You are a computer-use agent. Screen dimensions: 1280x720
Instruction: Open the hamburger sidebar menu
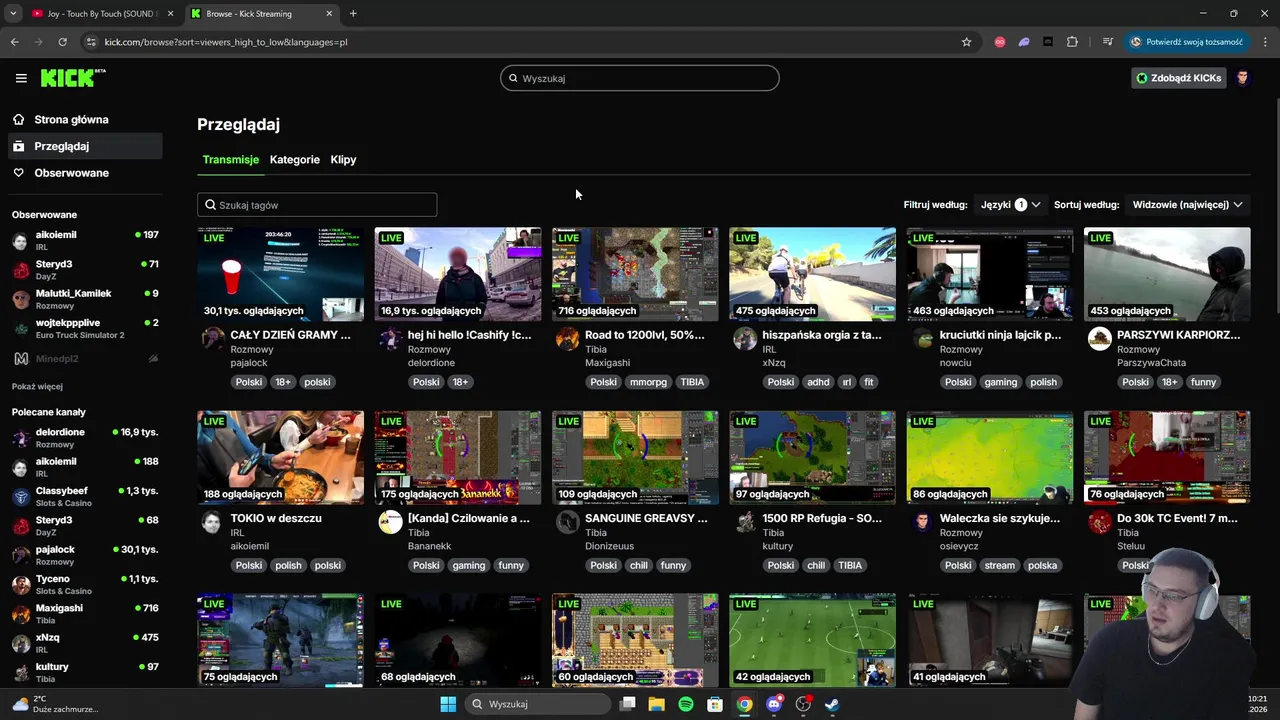pos(21,78)
